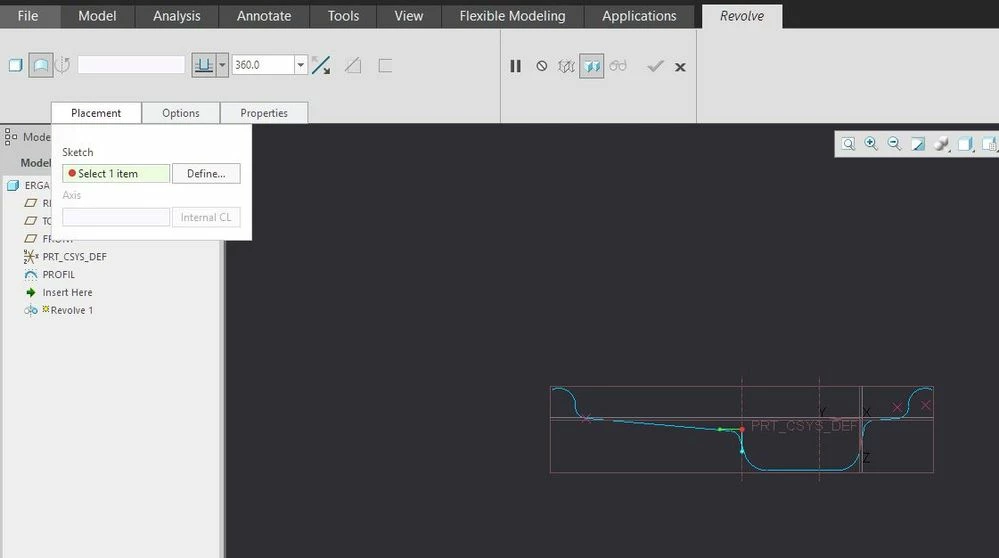Select the ERGA part root node
This screenshot has height=558, width=999.
pyautogui.click(x=37, y=185)
